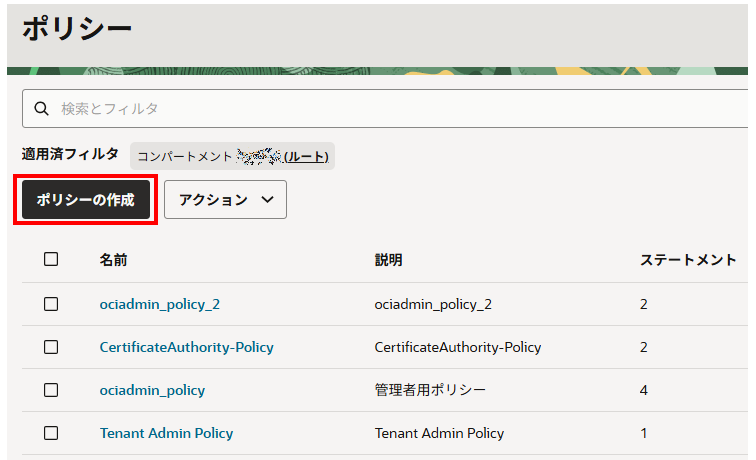
Task: Click the コンパートメント (ルート) filter chip
Action: tap(232, 156)
